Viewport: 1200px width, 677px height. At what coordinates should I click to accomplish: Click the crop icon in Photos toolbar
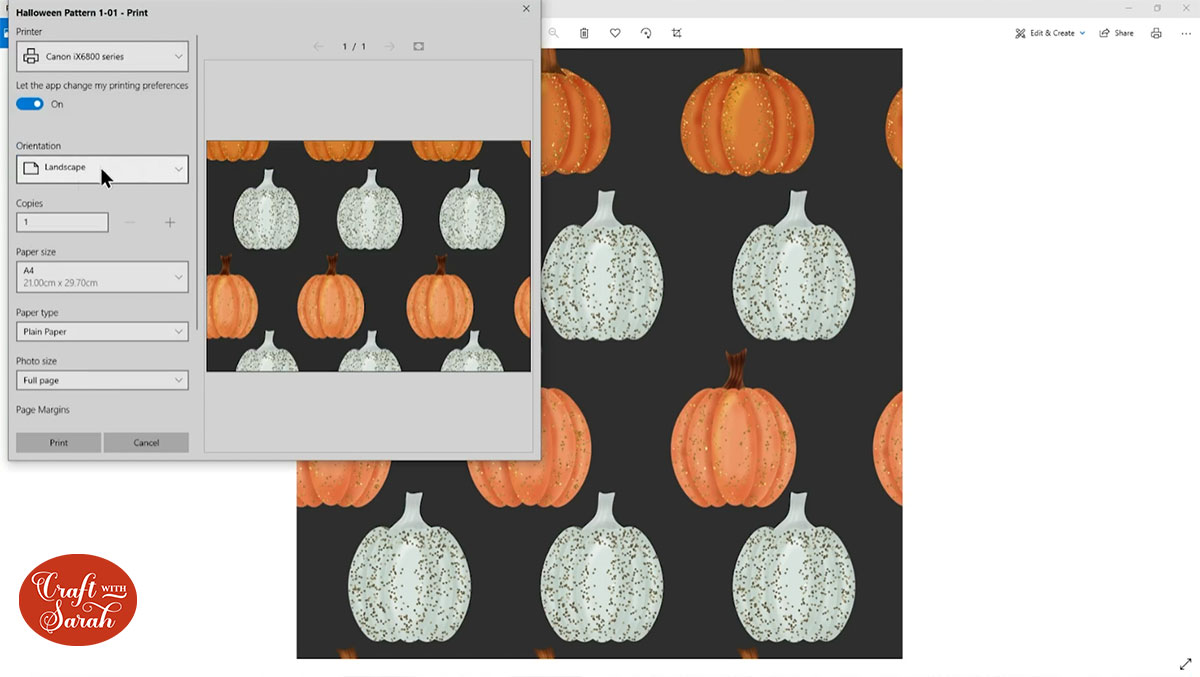pyautogui.click(x=677, y=33)
